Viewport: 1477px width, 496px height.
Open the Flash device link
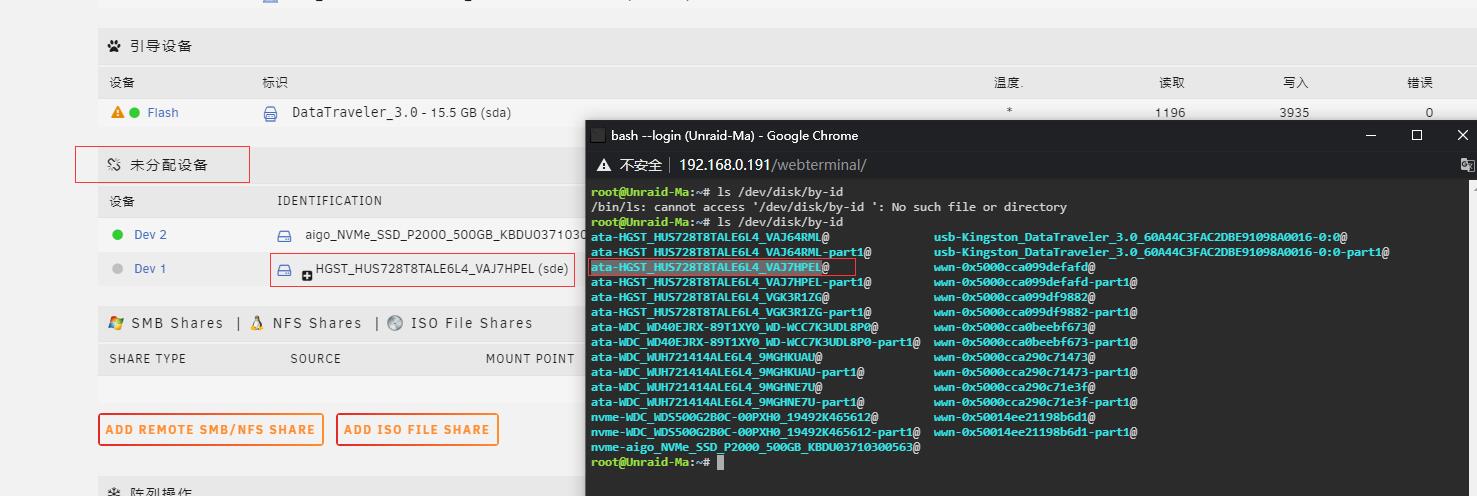[163, 113]
